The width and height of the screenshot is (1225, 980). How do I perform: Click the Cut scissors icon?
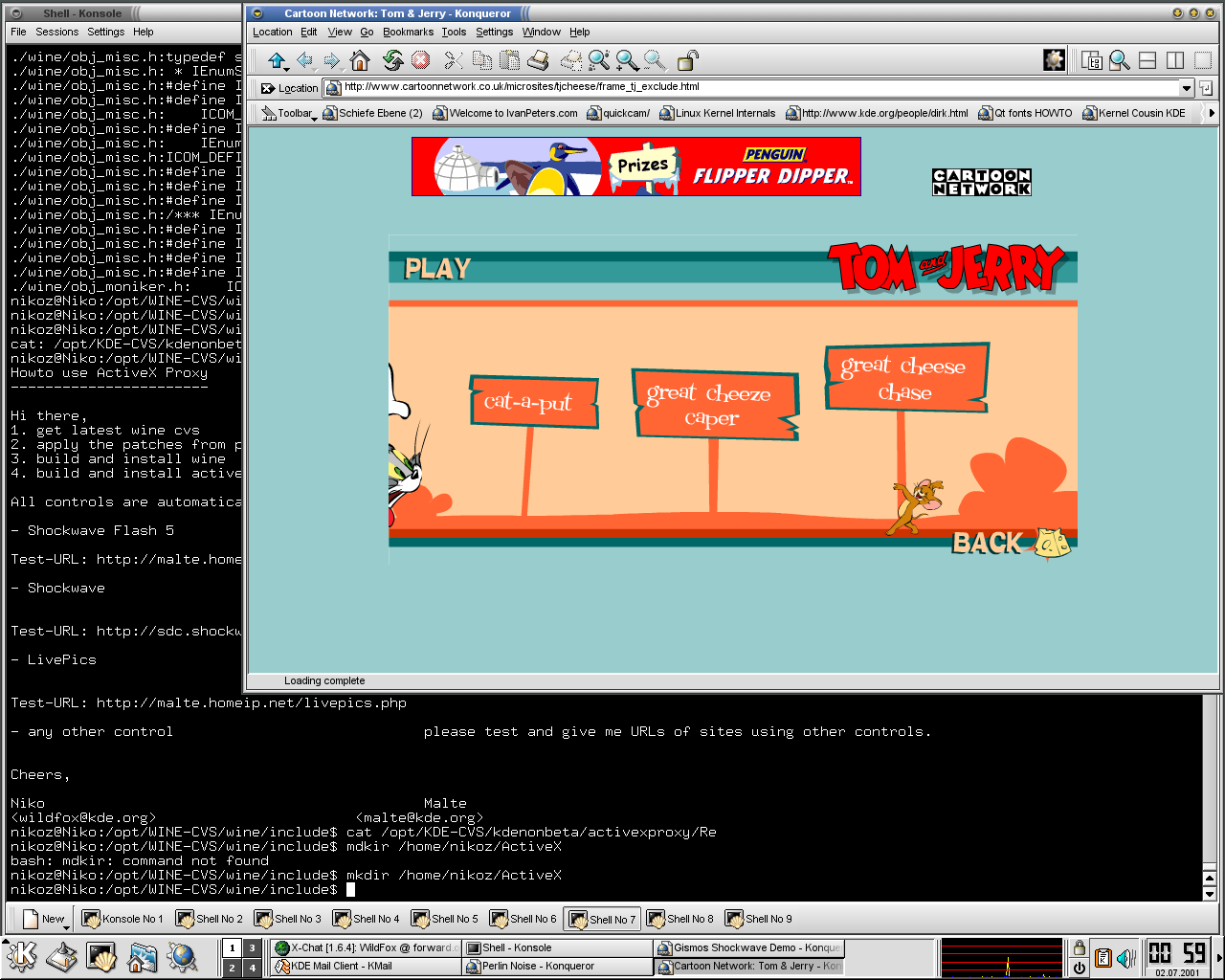click(x=454, y=61)
